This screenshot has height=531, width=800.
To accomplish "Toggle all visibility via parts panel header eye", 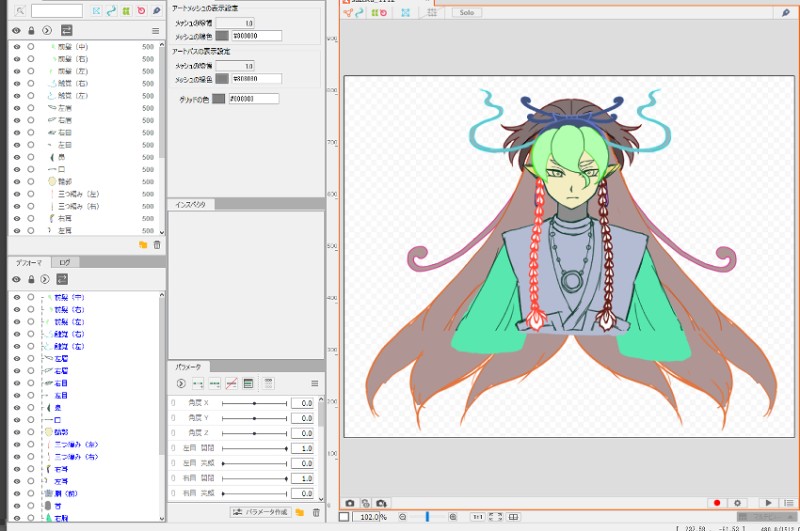I will tap(16, 31).
